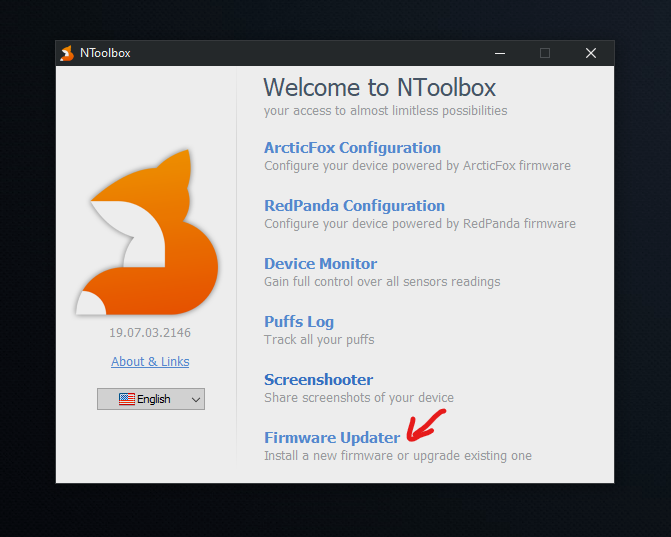Open the Firmware Updater
The width and height of the screenshot is (671, 537).
332,438
